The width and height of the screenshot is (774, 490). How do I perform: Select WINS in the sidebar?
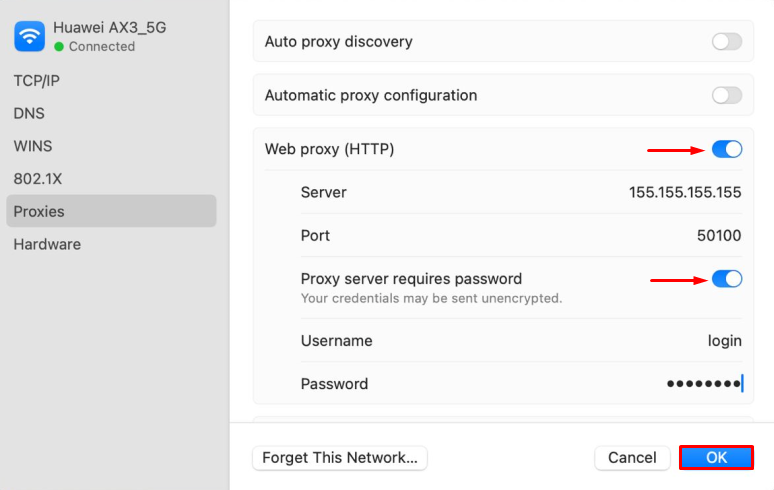[x=33, y=146]
